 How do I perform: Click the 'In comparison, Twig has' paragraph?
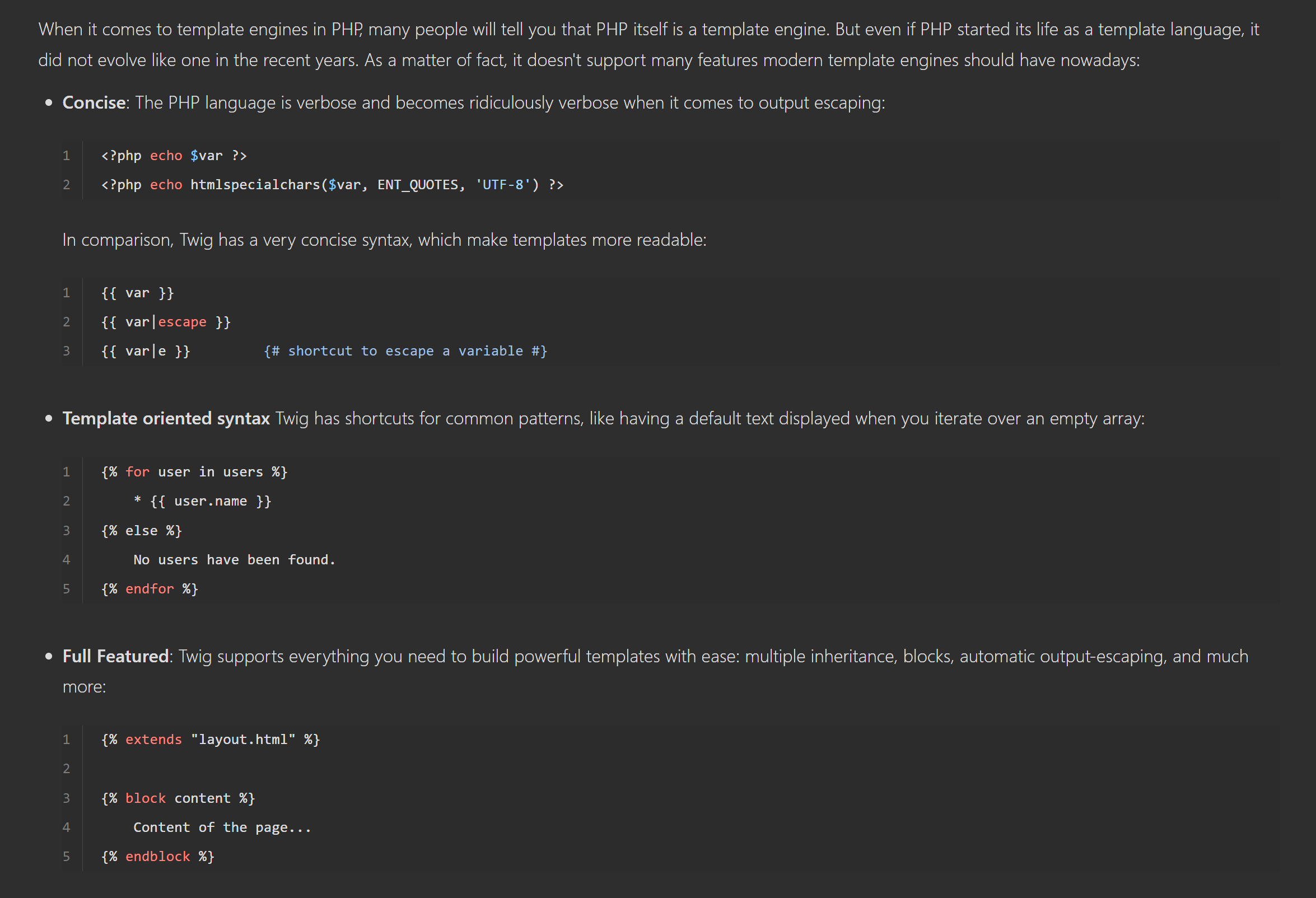point(385,240)
